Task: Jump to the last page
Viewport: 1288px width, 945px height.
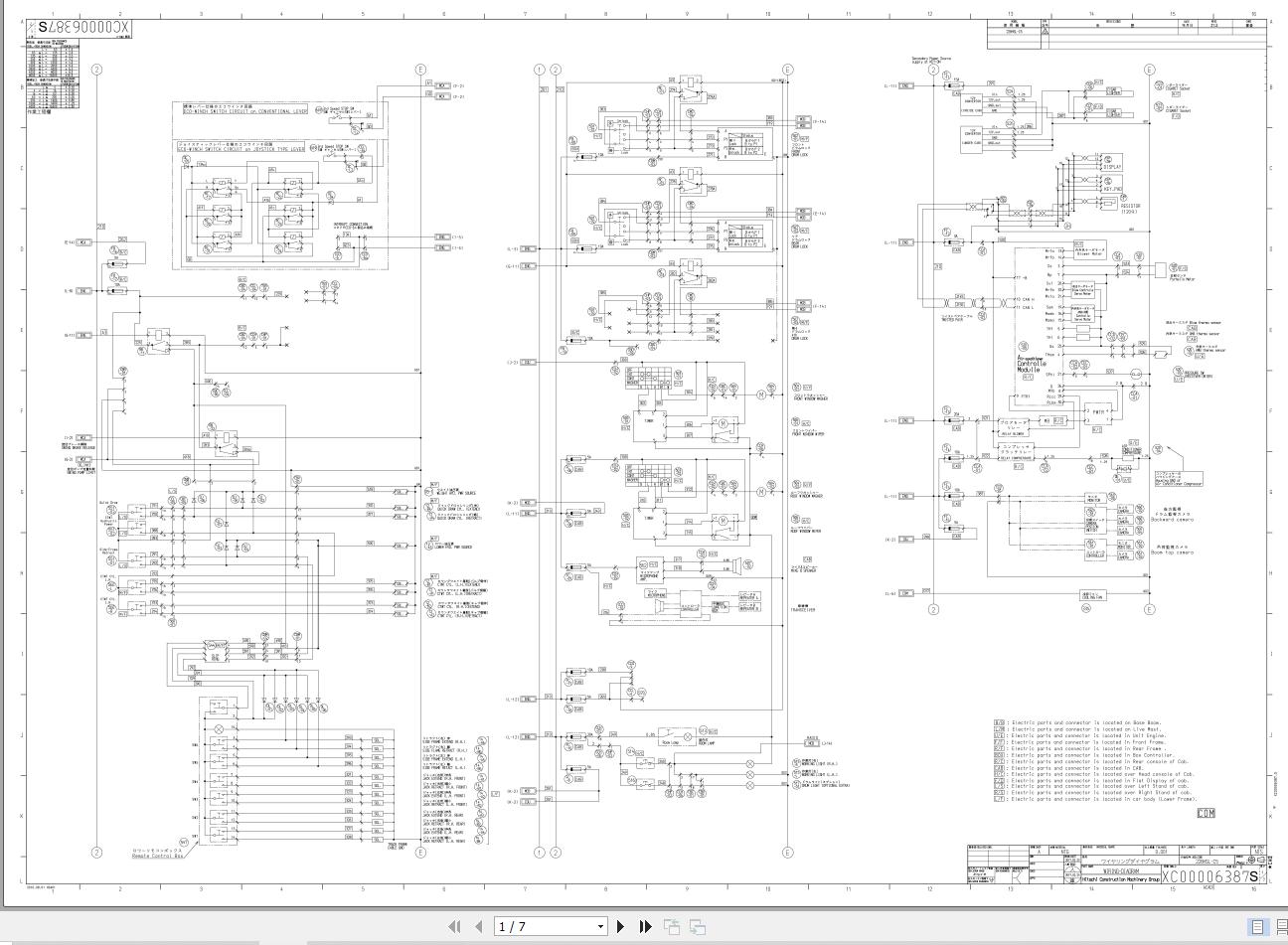Action: coord(645,926)
